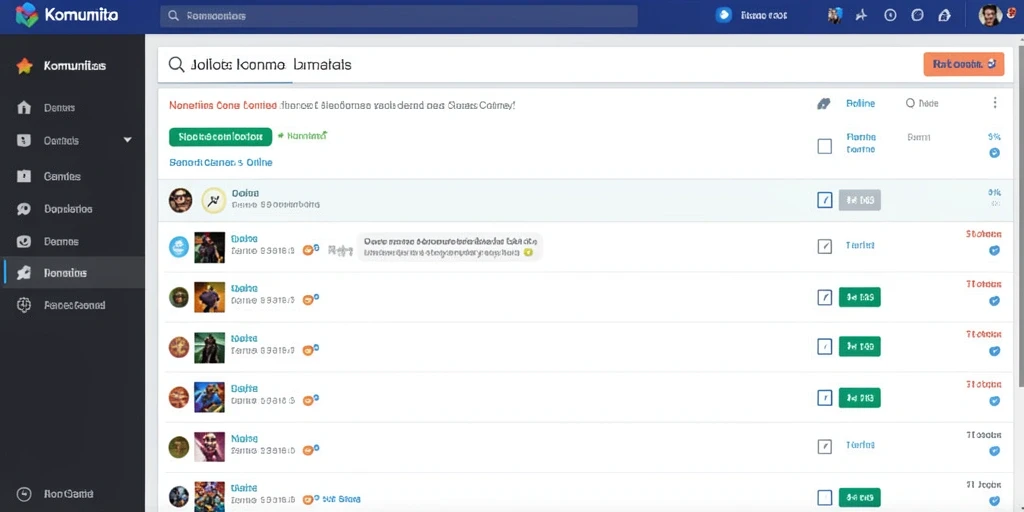Select the radio option next to the Boline header
The image size is (1024, 512).
pos(910,103)
